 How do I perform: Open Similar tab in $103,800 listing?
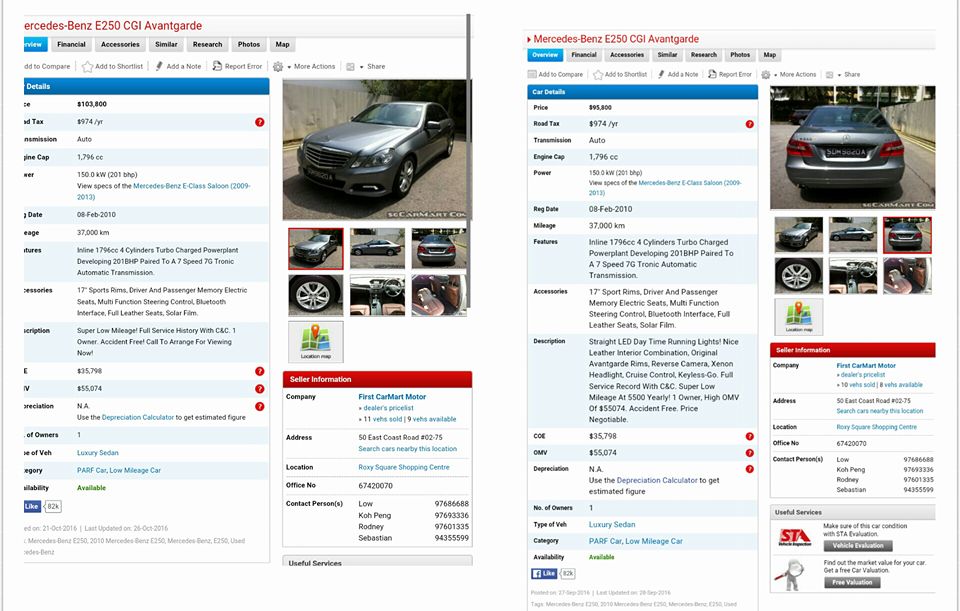166,44
